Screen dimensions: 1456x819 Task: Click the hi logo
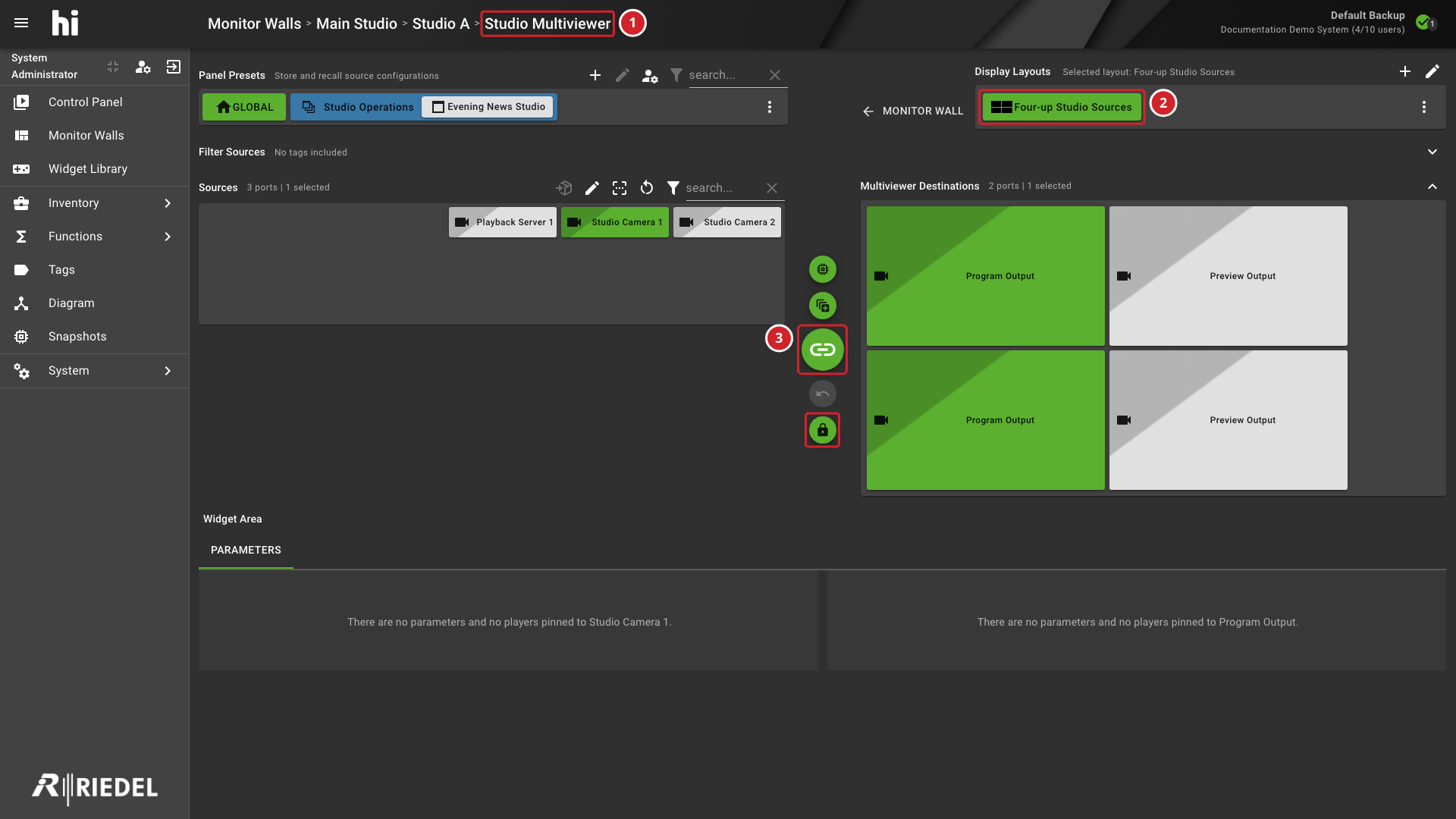pos(65,23)
